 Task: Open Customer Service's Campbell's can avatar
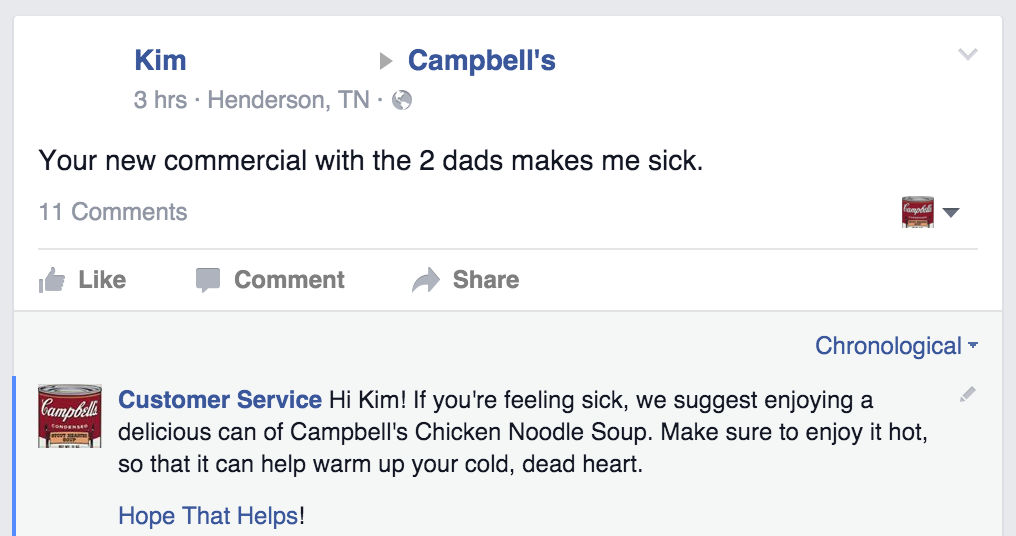point(70,415)
